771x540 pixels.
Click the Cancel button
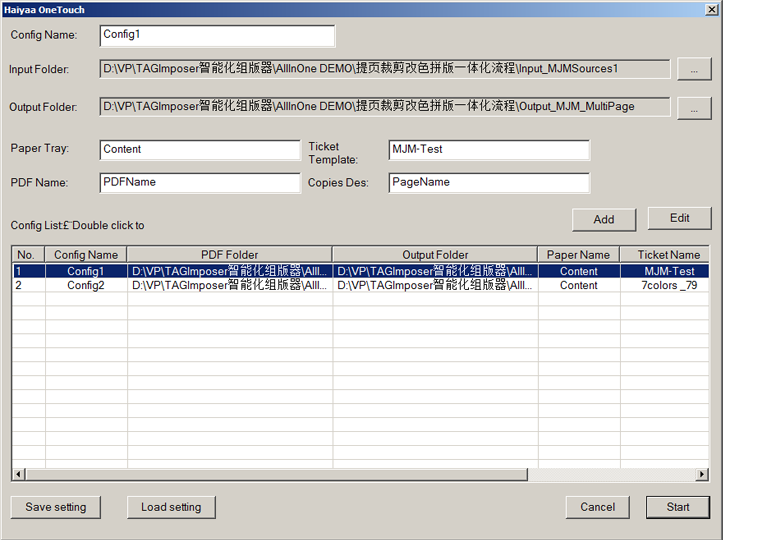tap(597, 507)
